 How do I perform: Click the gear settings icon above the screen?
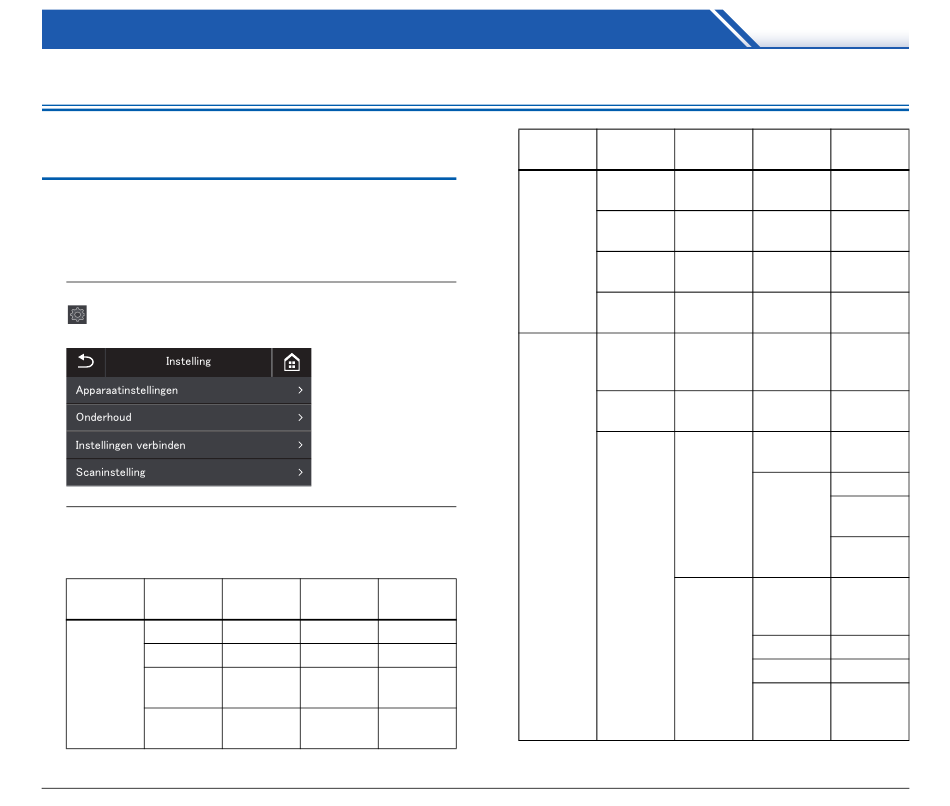click(78, 315)
